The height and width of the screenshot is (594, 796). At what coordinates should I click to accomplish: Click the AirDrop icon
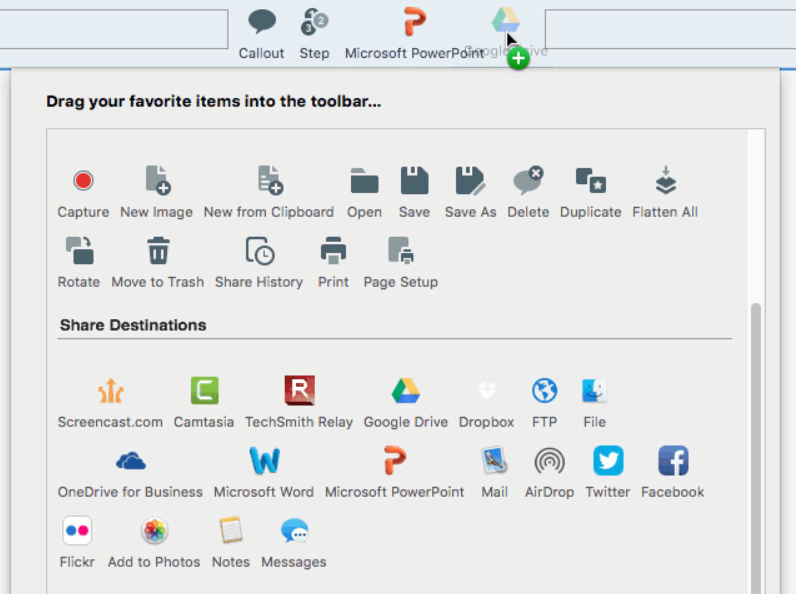(549, 461)
